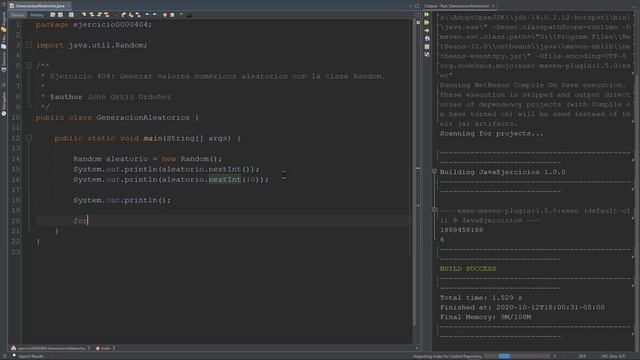
Task: Collapse the exec-maven-plugin output fold
Action: pos(434,210)
